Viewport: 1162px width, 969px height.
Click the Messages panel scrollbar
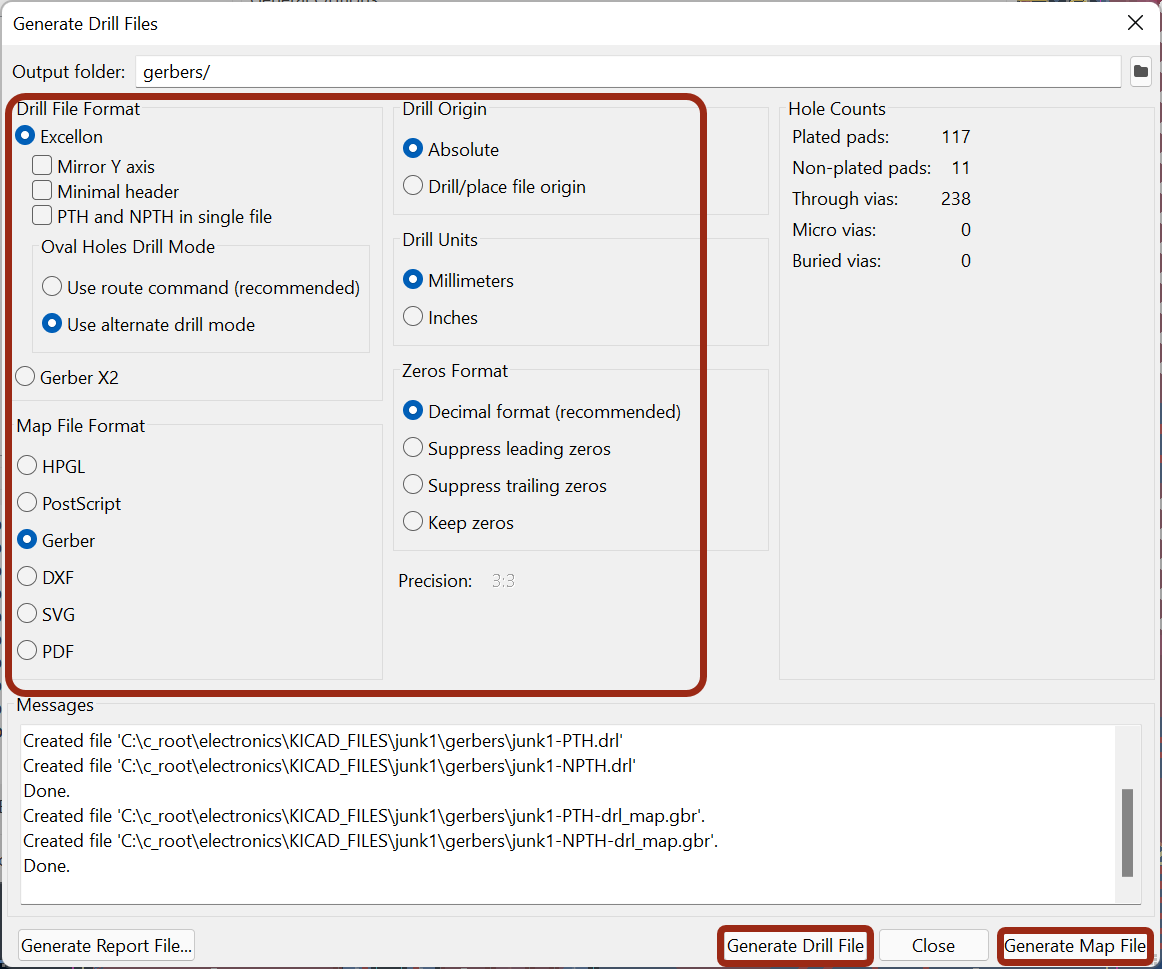pos(1128,830)
